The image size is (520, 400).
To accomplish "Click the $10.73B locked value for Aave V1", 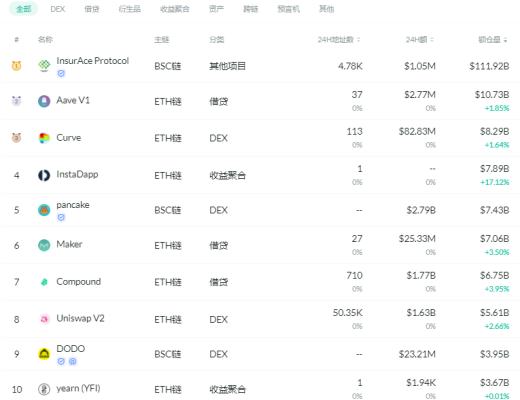I will coord(492,95).
